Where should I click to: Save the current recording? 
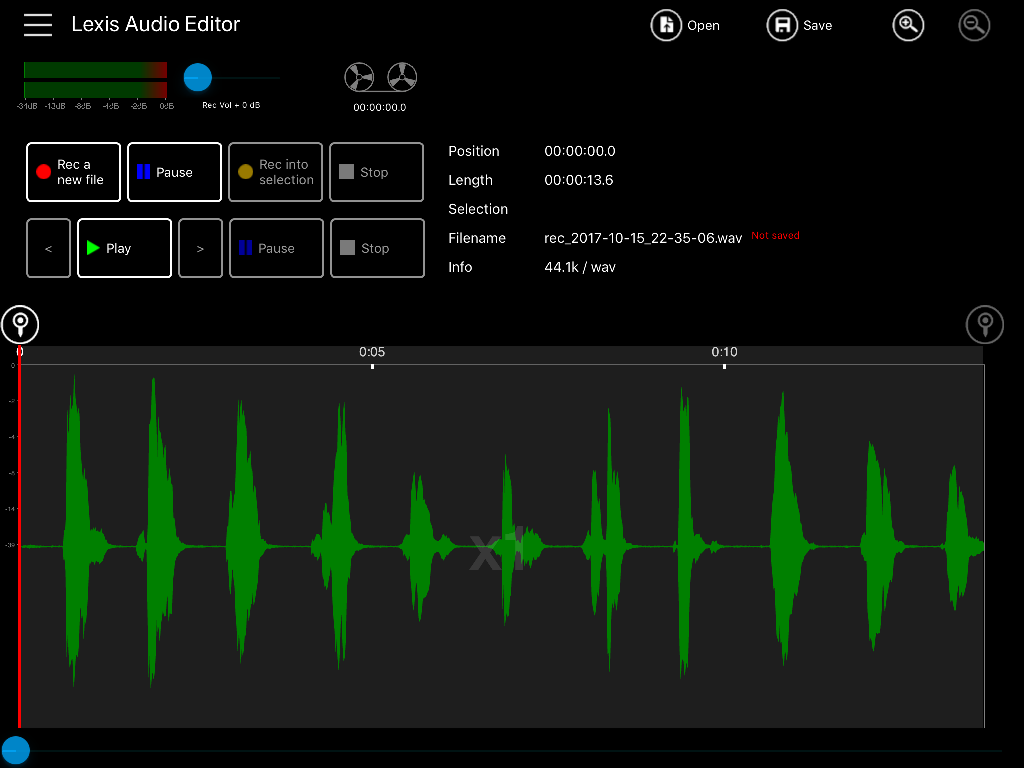(799, 25)
